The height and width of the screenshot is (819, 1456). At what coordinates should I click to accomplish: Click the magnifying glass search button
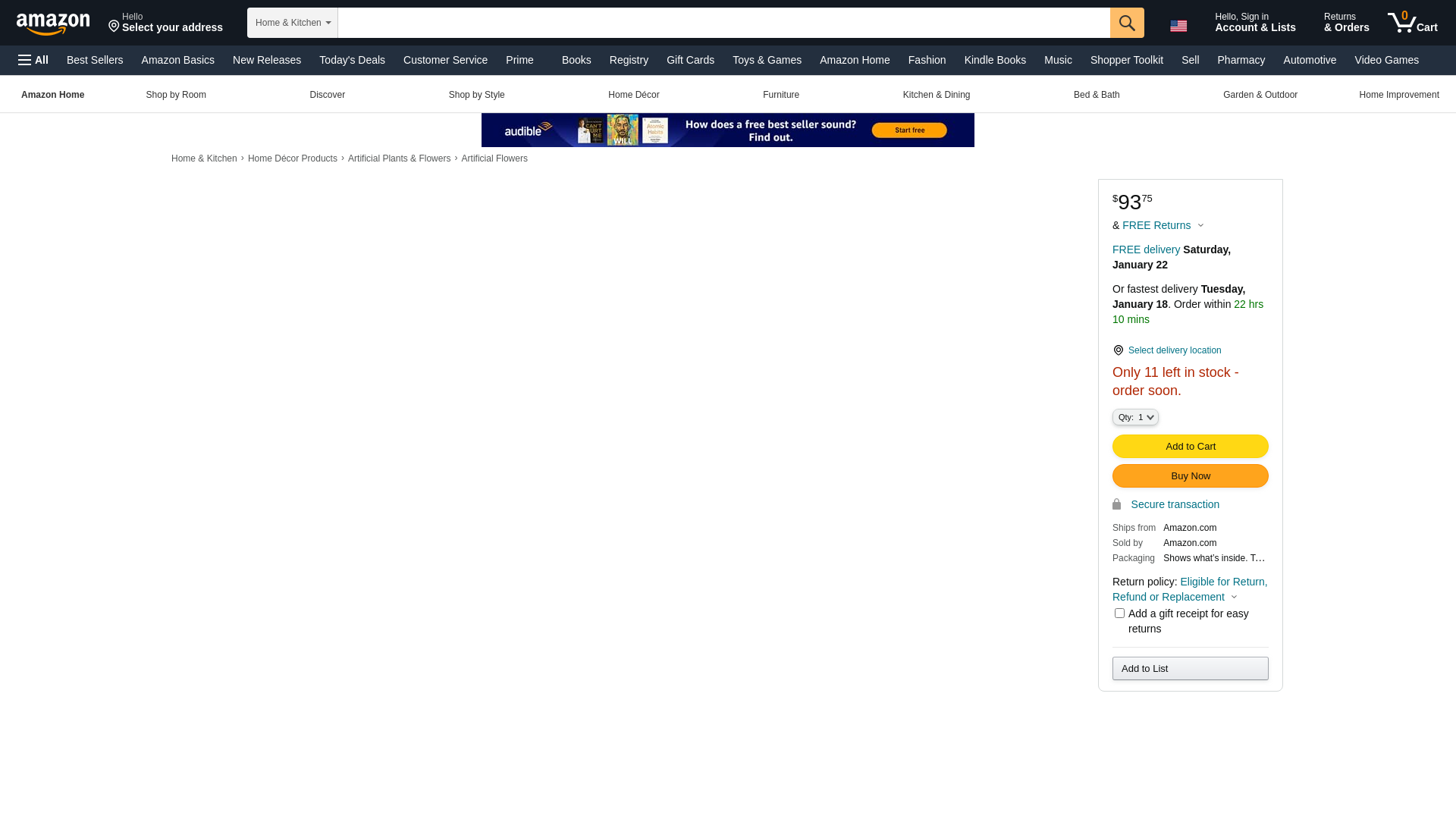click(1127, 23)
